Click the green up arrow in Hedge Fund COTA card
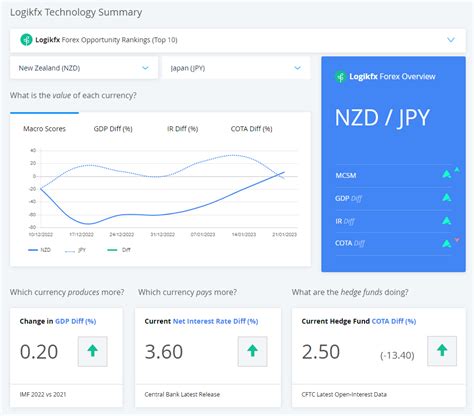Screen dimensions: 474x416 (442, 351)
